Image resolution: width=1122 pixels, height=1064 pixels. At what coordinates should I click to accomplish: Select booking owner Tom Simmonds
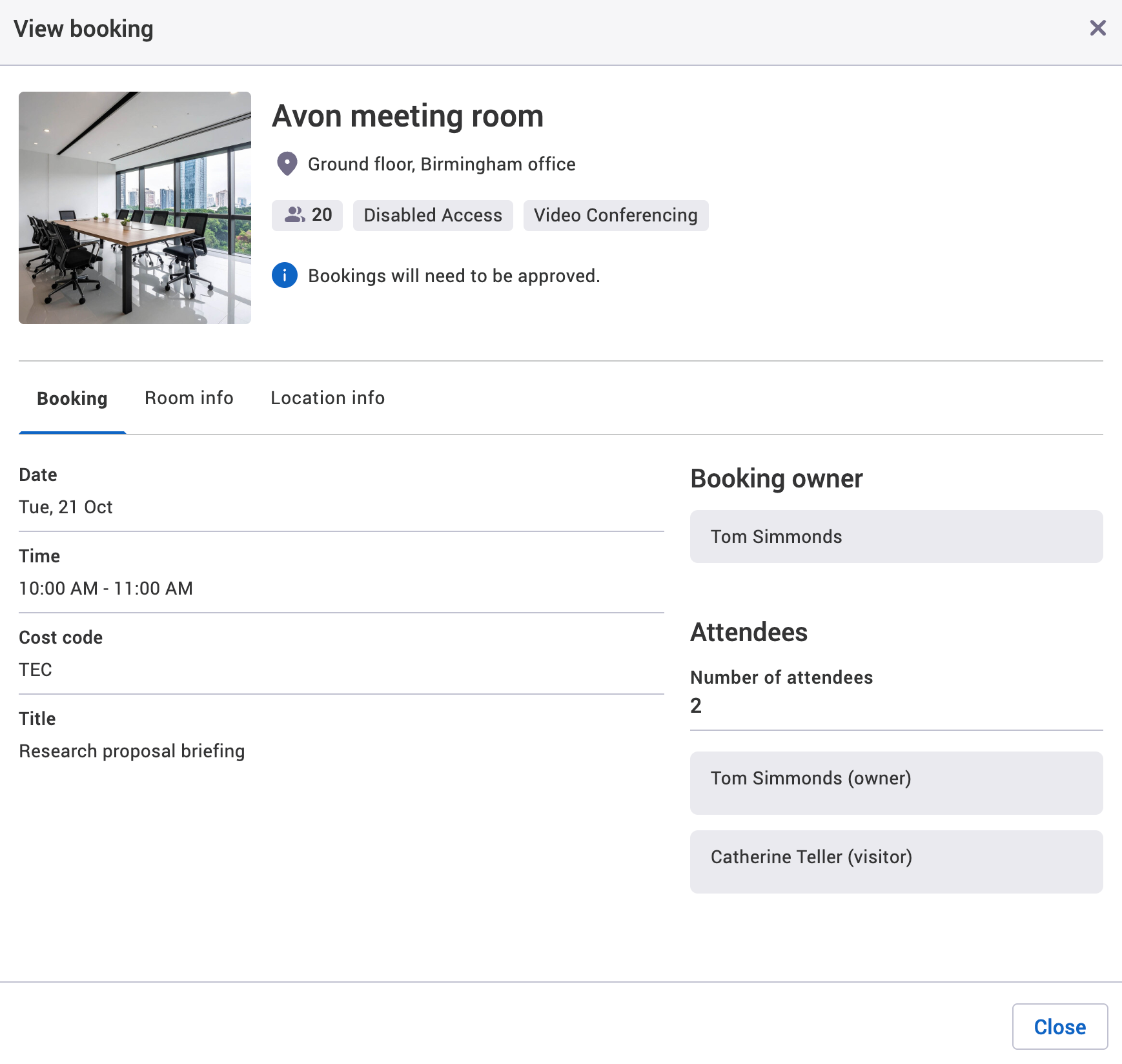point(897,536)
